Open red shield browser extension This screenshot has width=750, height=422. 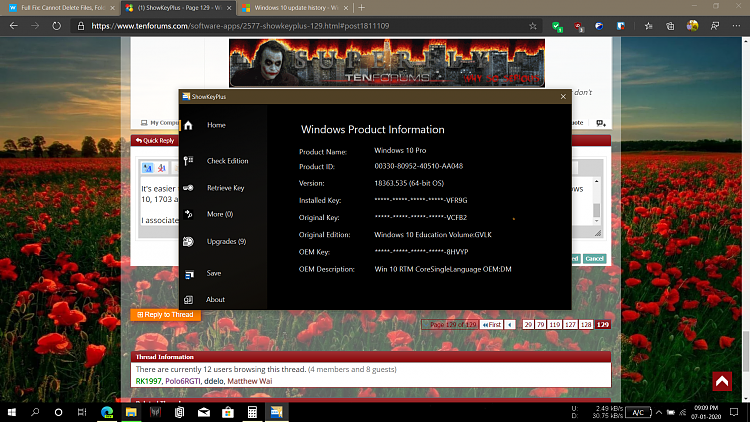coord(578,26)
